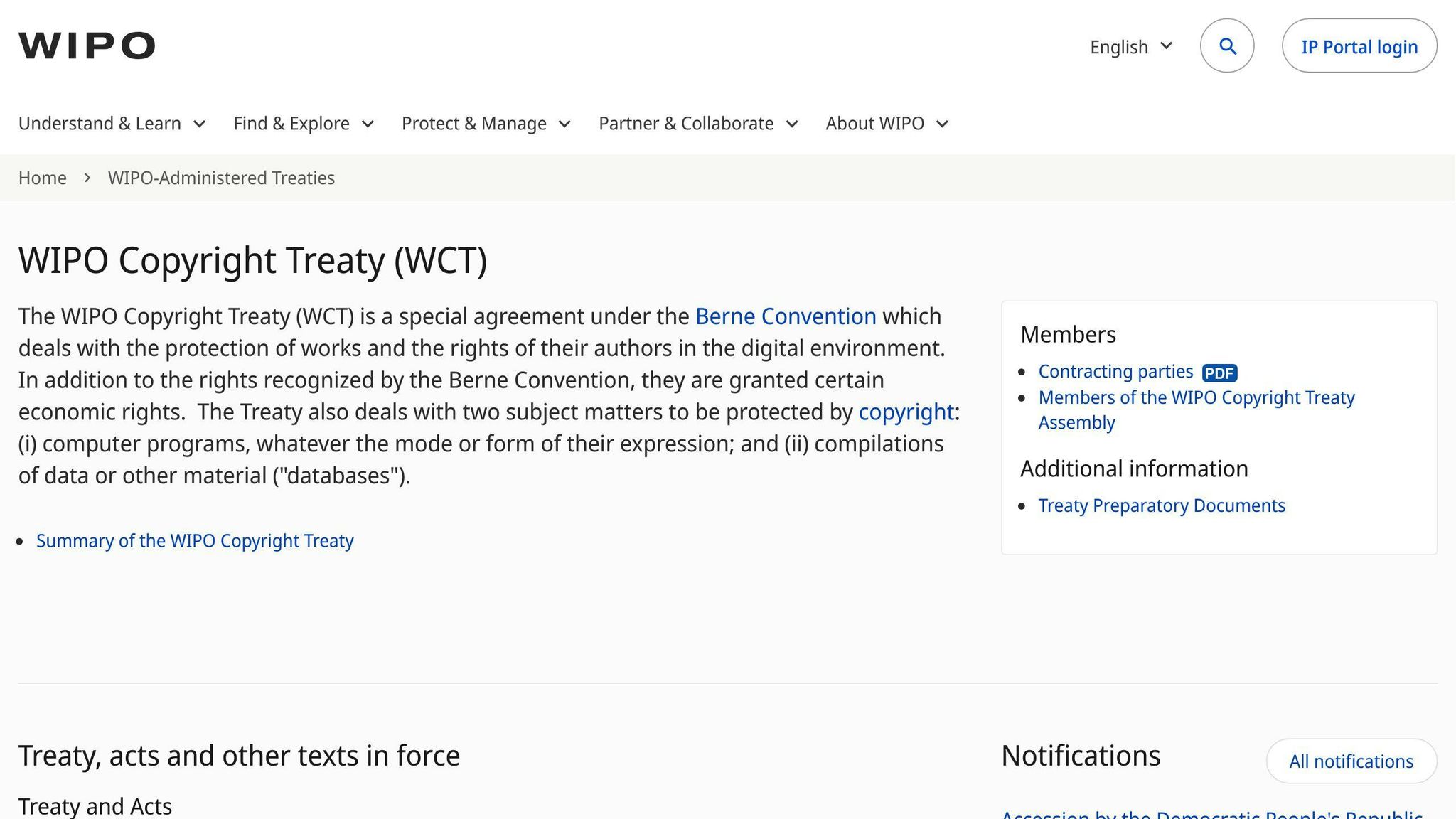Follow the Berne Convention link
1456x819 pixels.
(x=786, y=316)
